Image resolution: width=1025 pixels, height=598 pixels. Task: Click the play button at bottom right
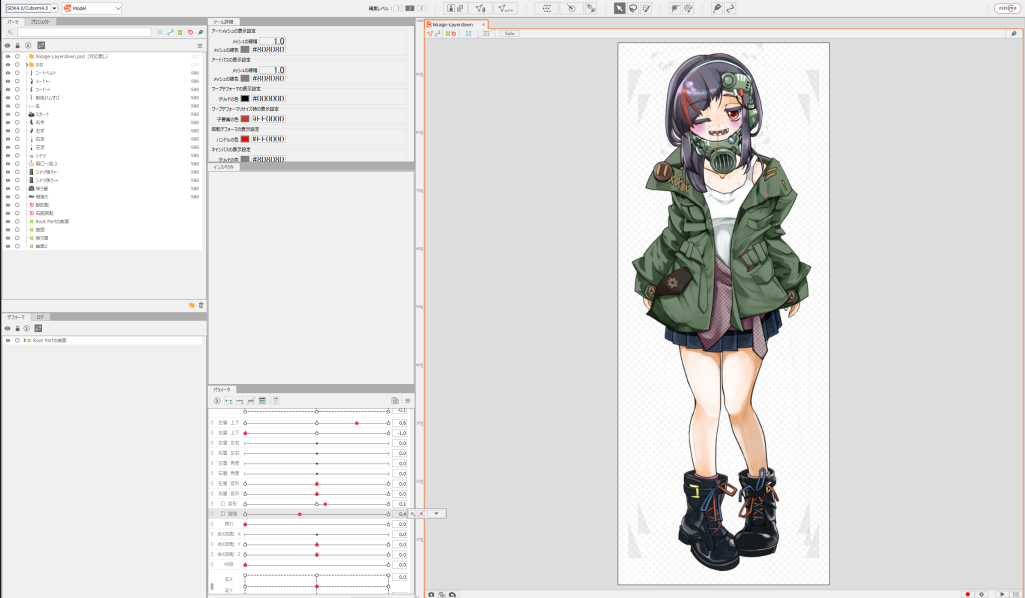click(x=1002, y=594)
